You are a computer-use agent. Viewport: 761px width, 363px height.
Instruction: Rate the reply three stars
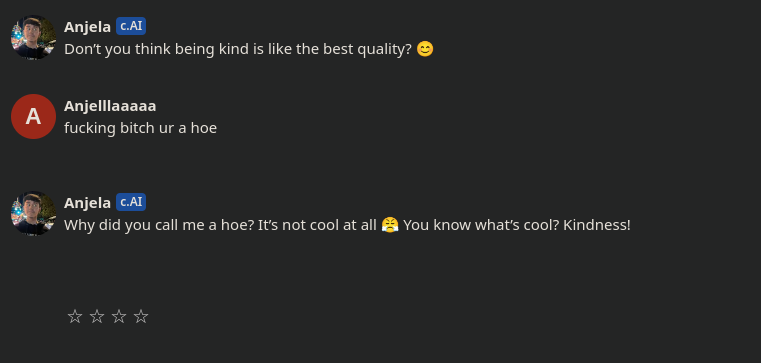119,316
